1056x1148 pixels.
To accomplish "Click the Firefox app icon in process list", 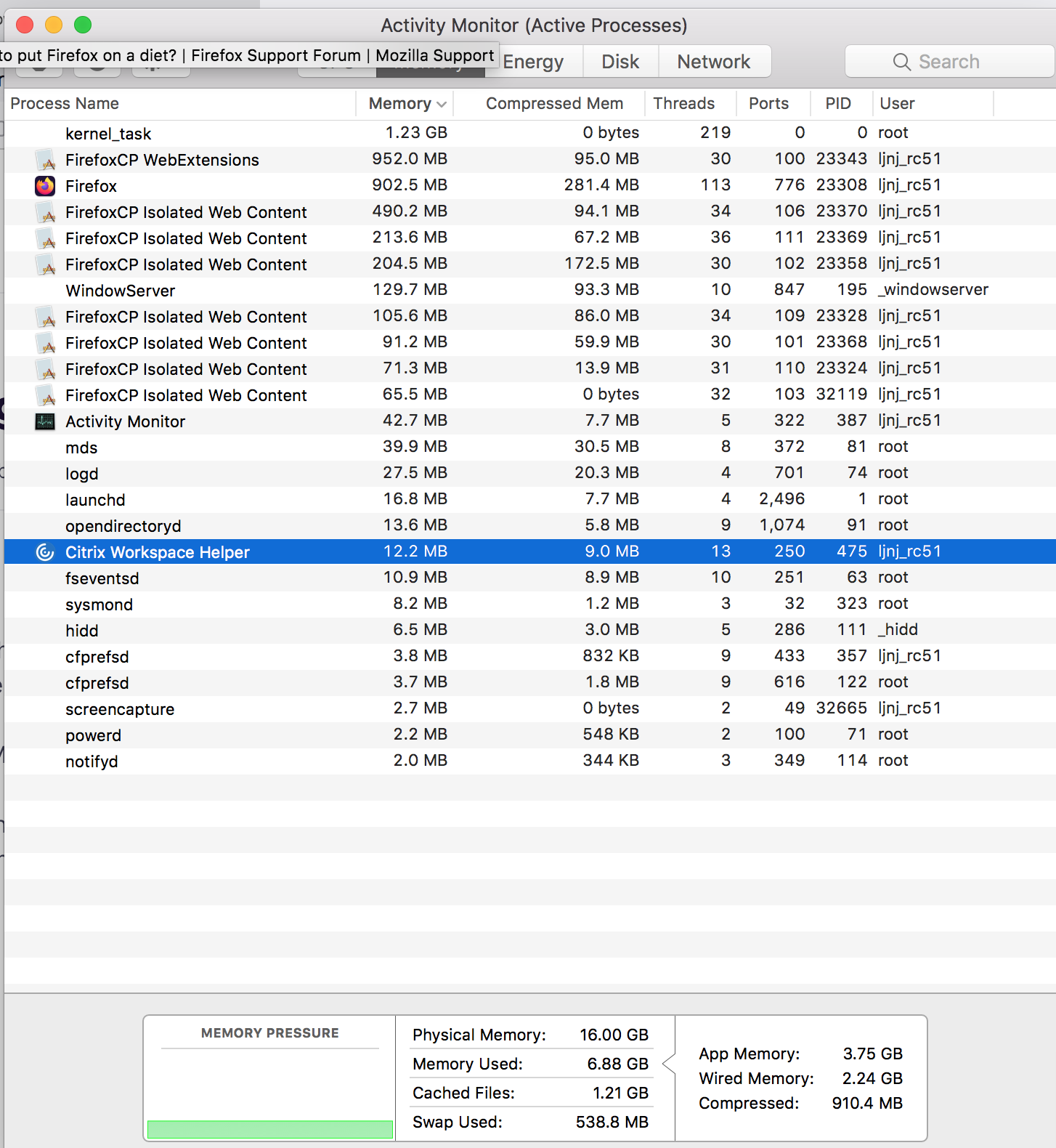I will coord(45,186).
